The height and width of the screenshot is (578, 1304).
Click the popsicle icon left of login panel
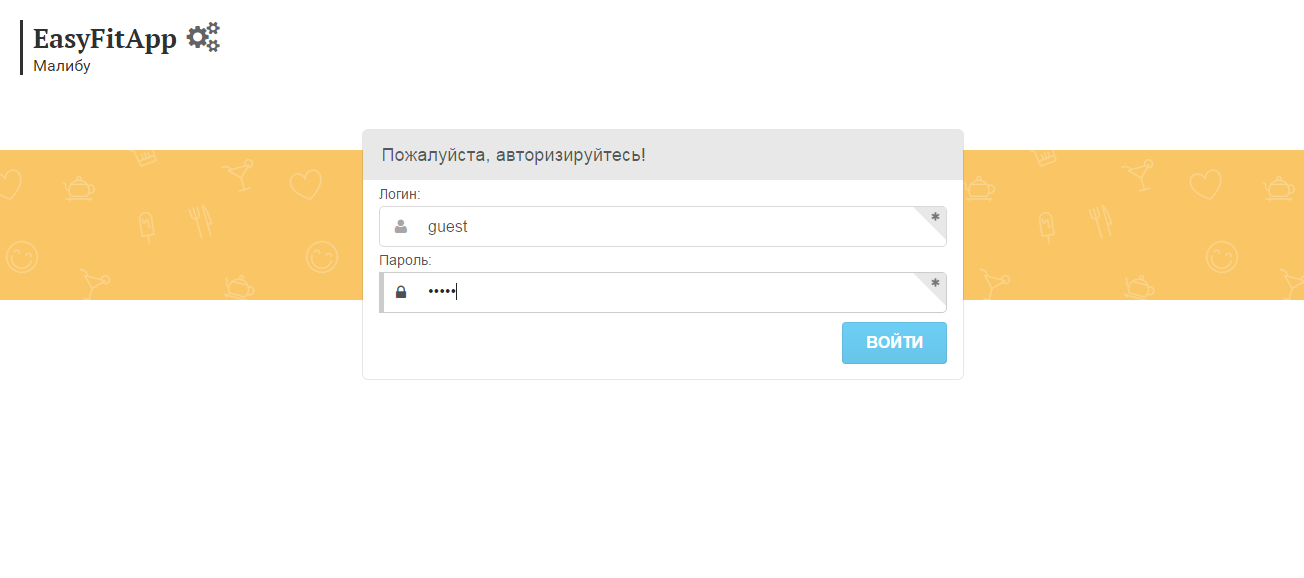(x=146, y=227)
